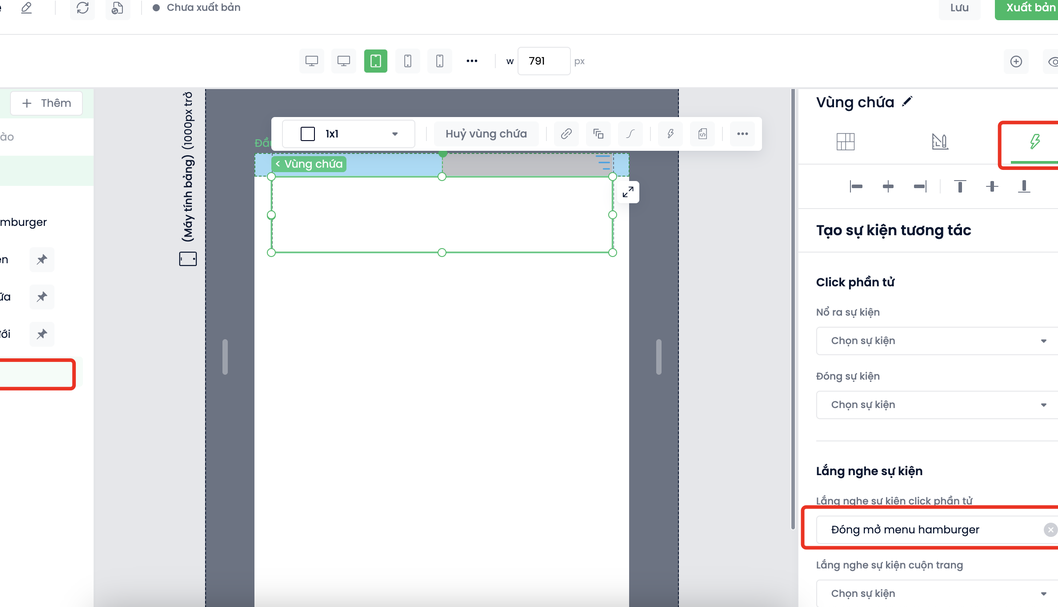
Task: Click the Huỷ vùng chứa button
Action: (486, 134)
